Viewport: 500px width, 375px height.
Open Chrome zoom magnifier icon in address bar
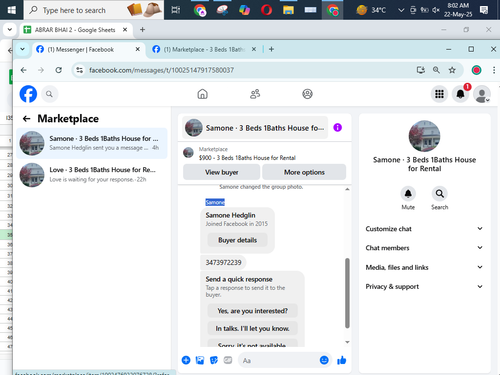tap(436, 70)
